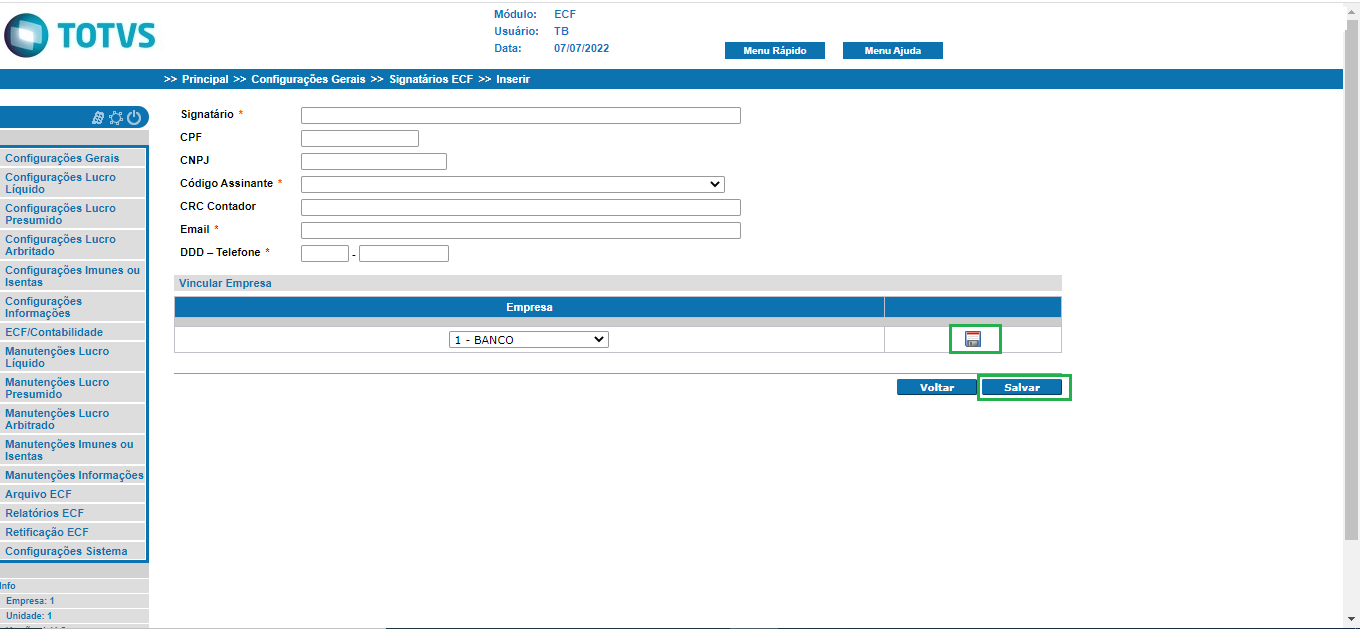Open the Empresa '1 - BANCO' dropdown
1366x629 pixels.
pyautogui.click(x=529, y=340)
